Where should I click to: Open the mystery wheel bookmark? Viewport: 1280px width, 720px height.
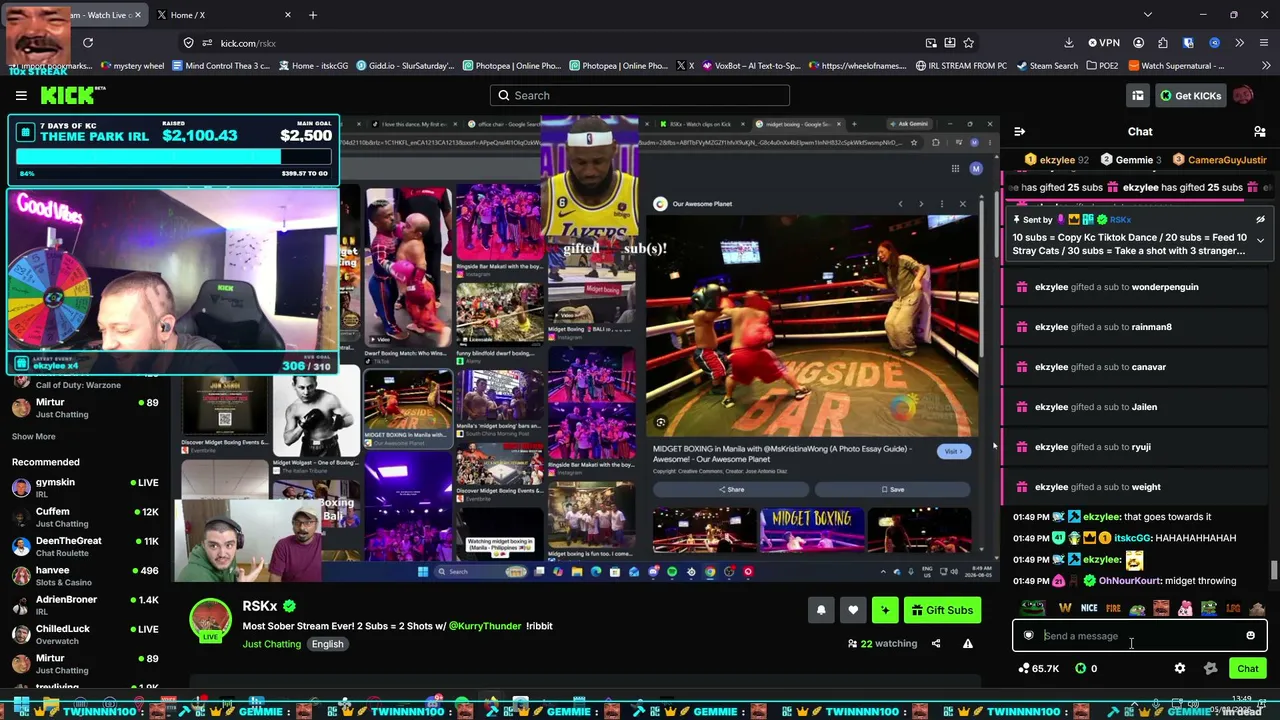[x=133, y=66]
